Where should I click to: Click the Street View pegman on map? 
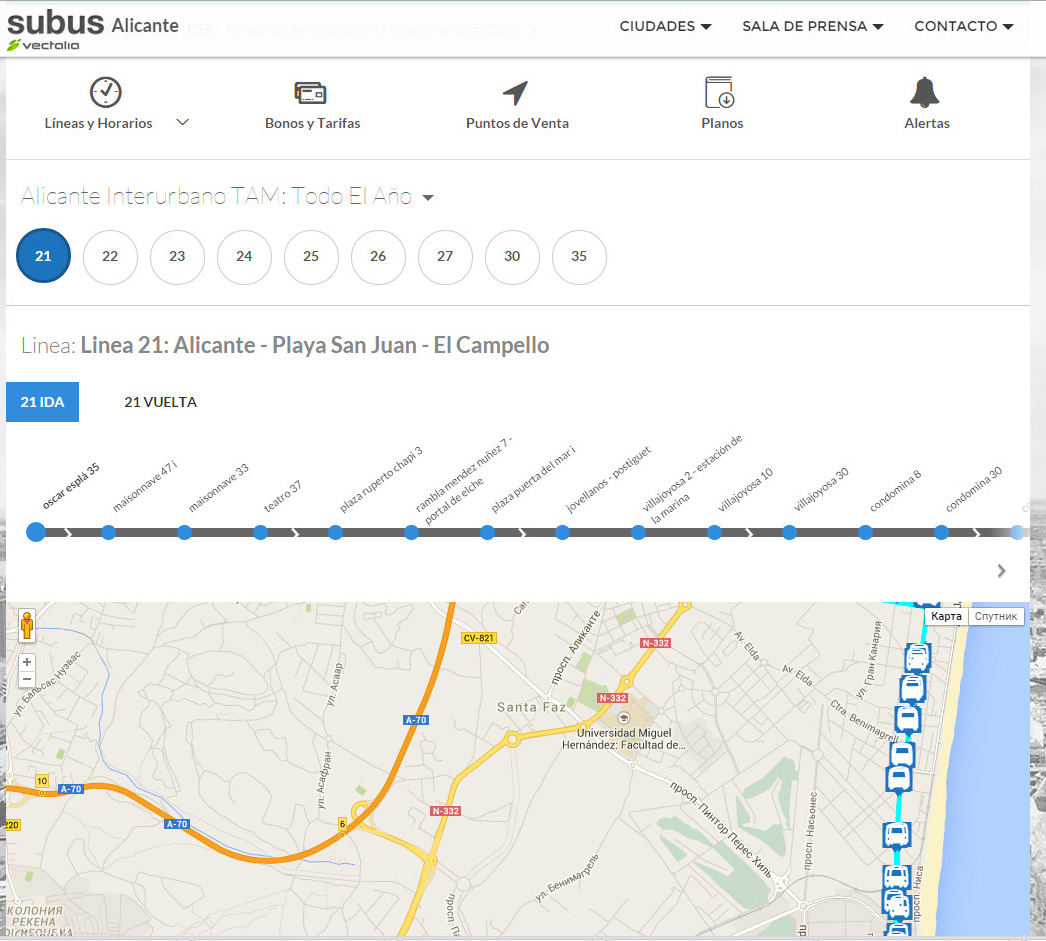(27, 627)
